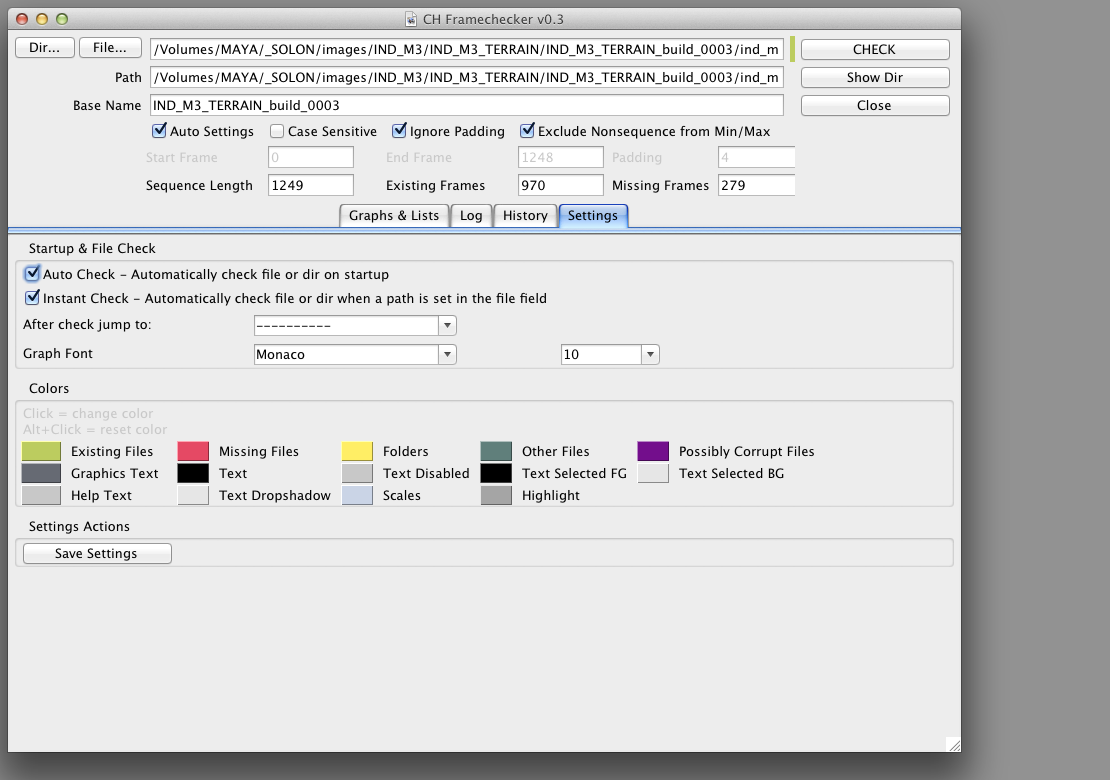Change the Folders color swatch

[357, 452]
